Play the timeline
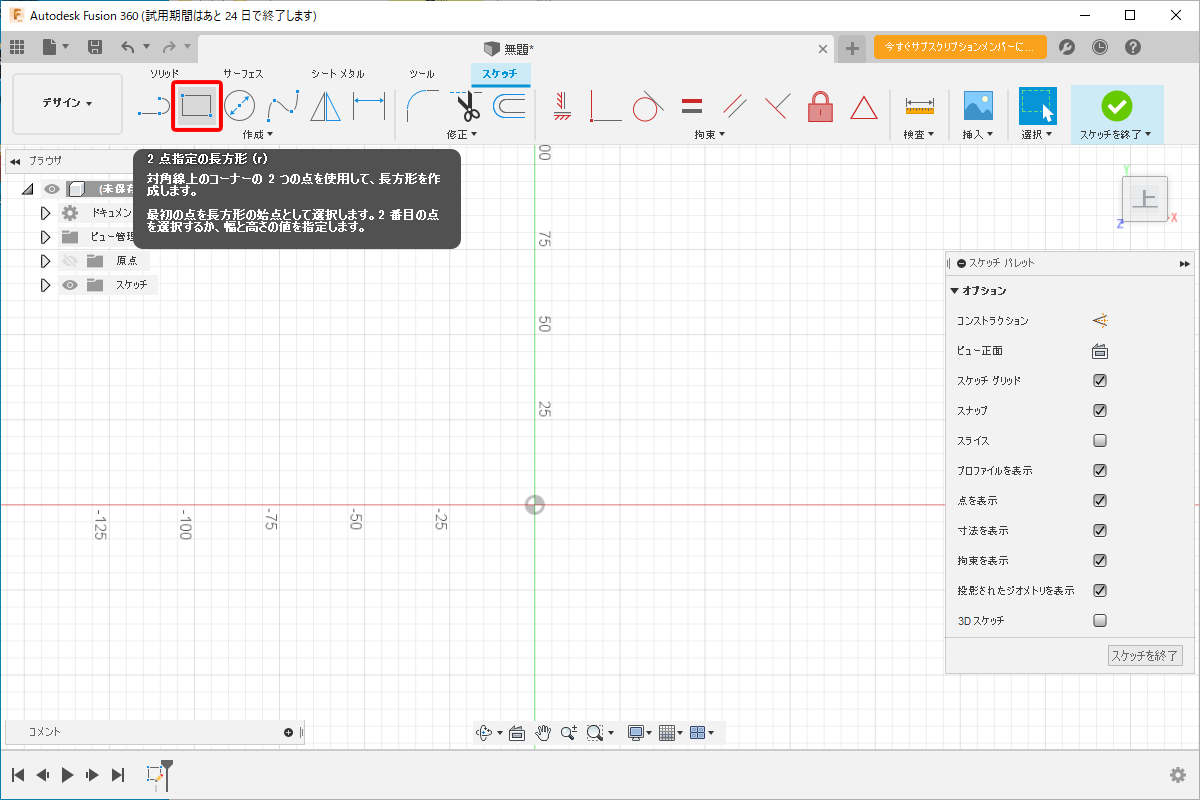Image resolution: width=1200 pixels, height=800 pixels. click(x=67, y=774)
